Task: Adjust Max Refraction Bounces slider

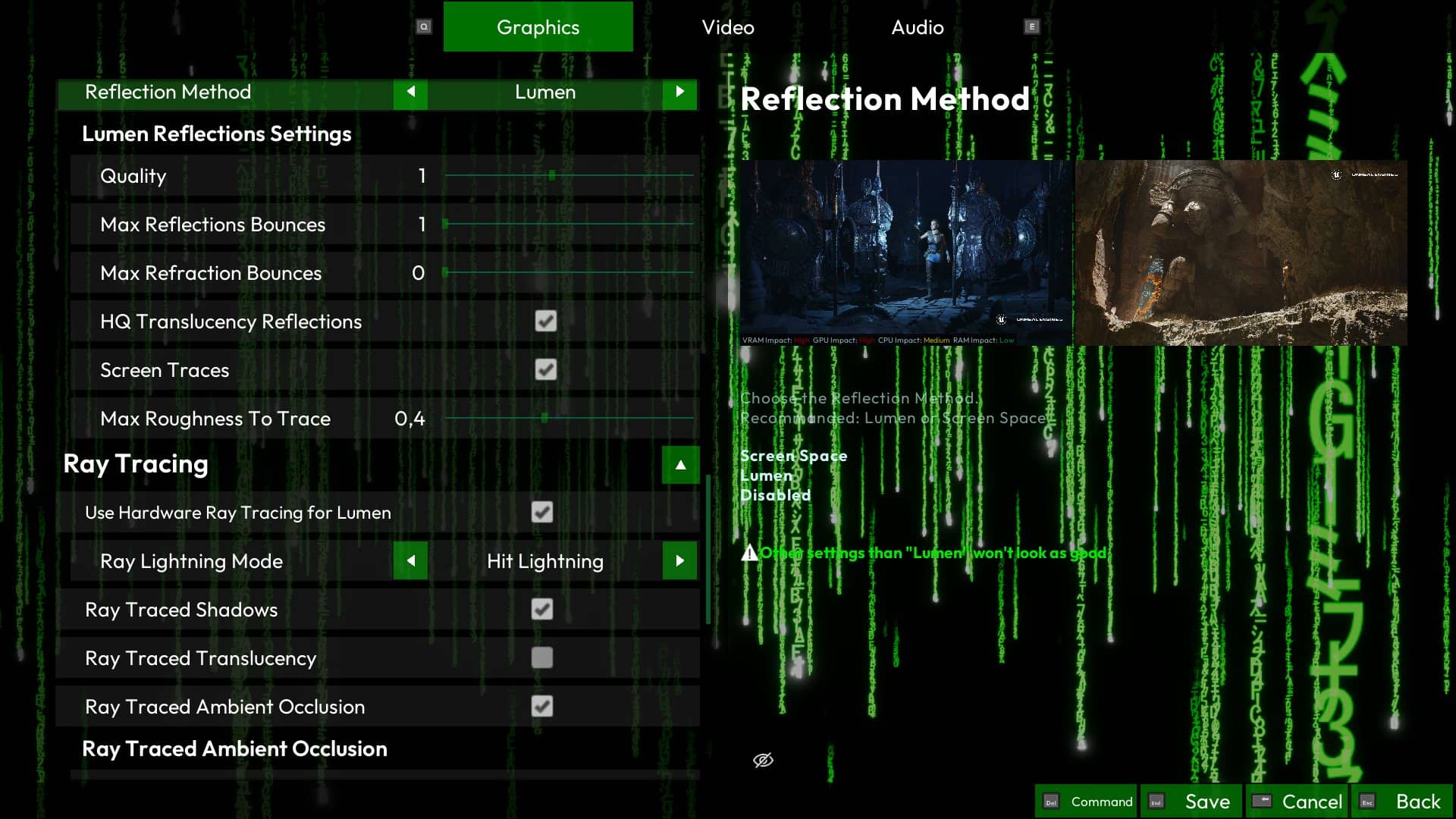Action: click(x=569, y=272)
